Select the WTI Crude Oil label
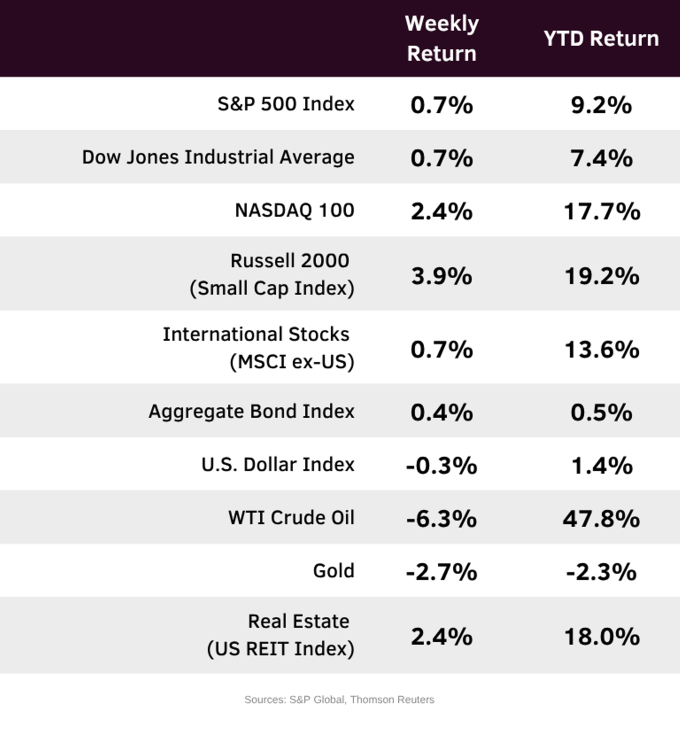This screenshot has width=680, height=750. pyautogui.click(x=291, y=518)
